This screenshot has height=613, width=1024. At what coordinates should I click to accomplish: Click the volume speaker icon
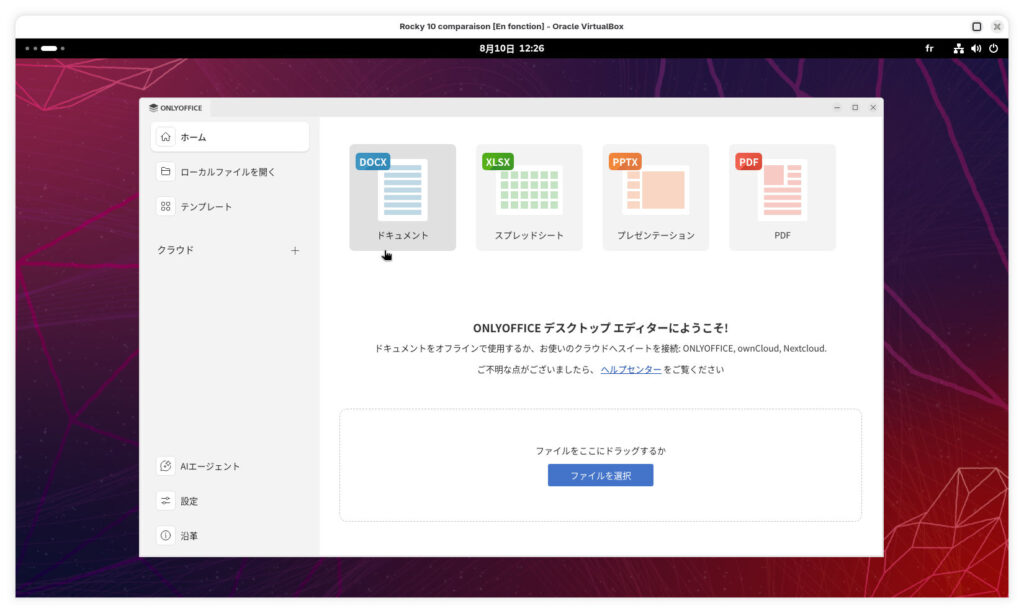976,48
